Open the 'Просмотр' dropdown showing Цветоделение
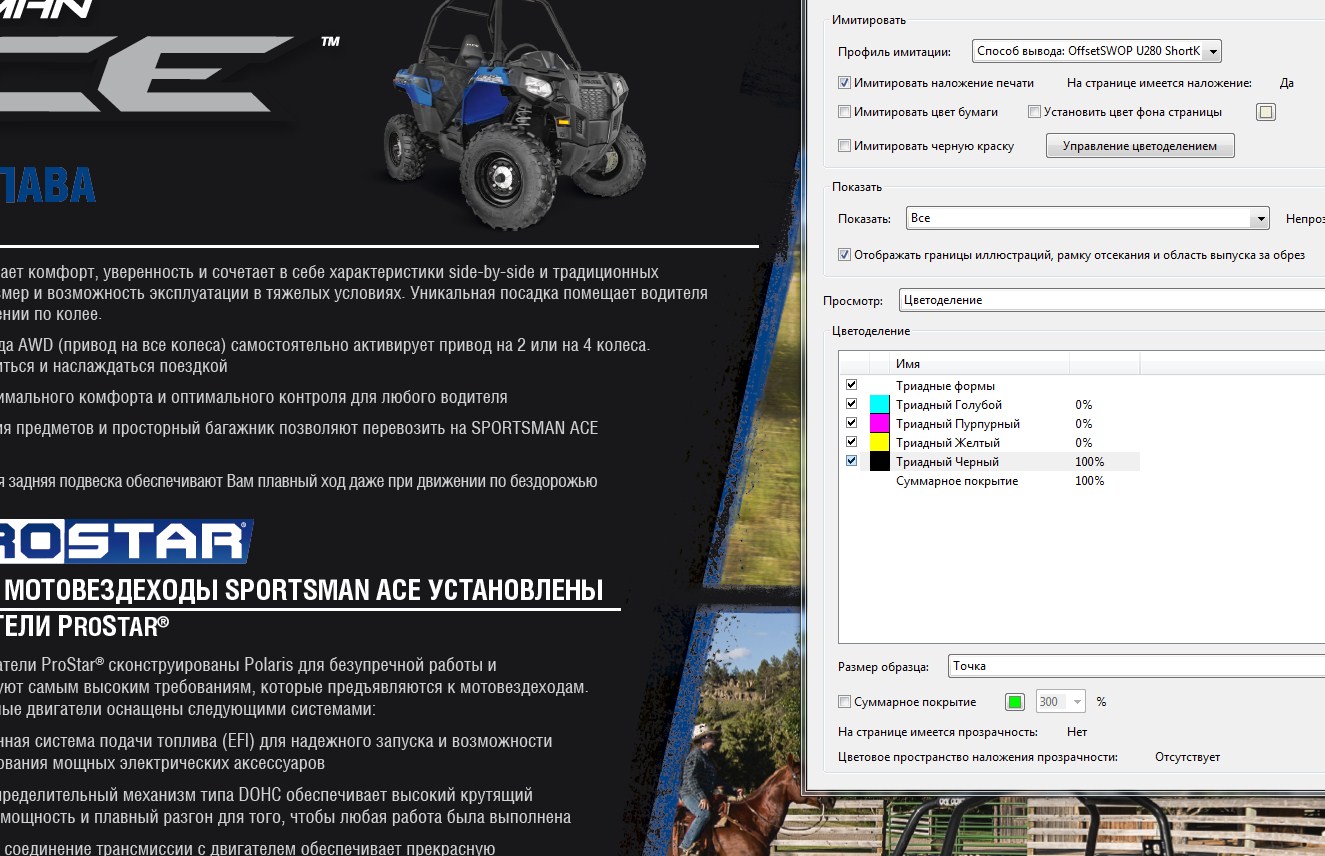 click(x=1112, y=300)
